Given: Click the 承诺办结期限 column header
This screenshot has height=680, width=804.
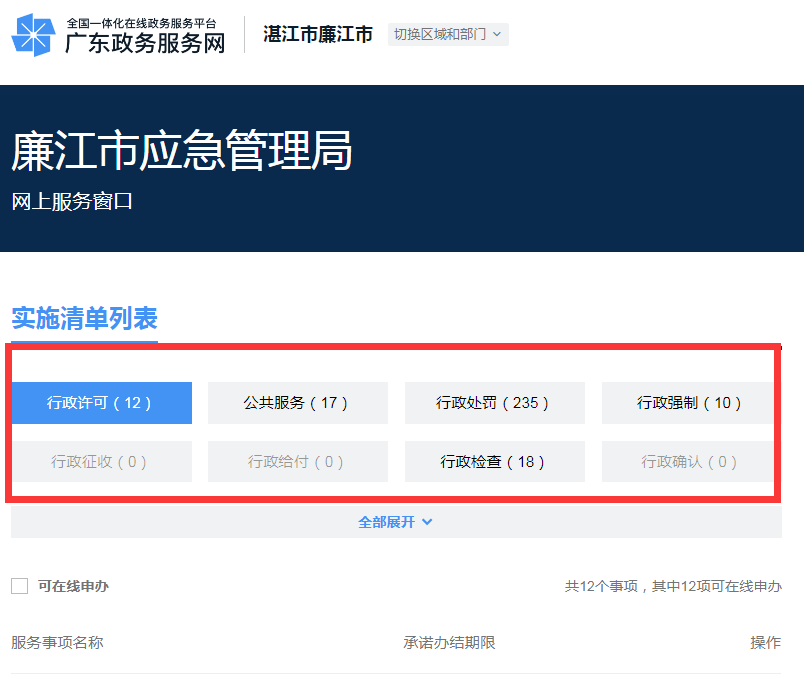Looking at the screenshot, I should [449, 642].
